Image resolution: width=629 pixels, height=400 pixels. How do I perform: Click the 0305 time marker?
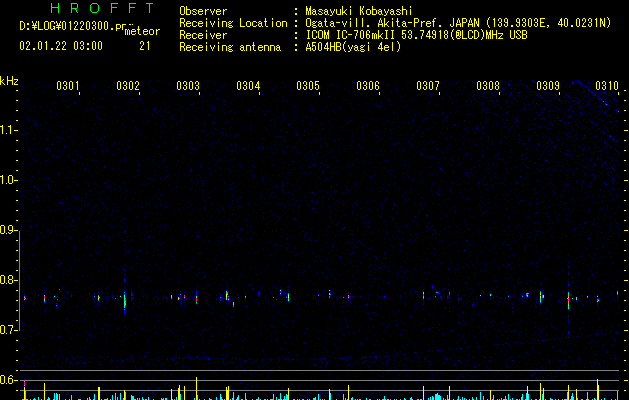[x=308, y=85]
